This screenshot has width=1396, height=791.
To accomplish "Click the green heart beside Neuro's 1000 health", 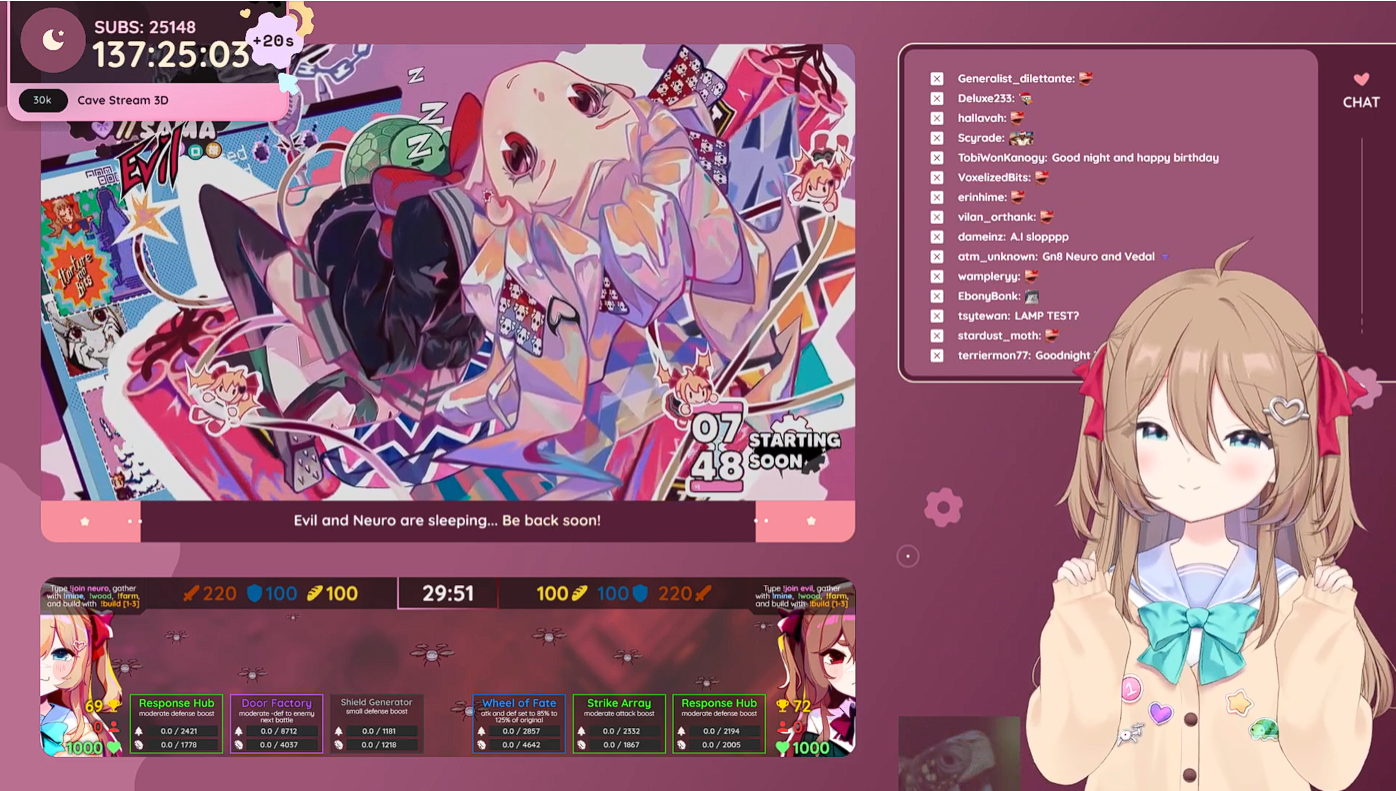I will tap(113, 747).
